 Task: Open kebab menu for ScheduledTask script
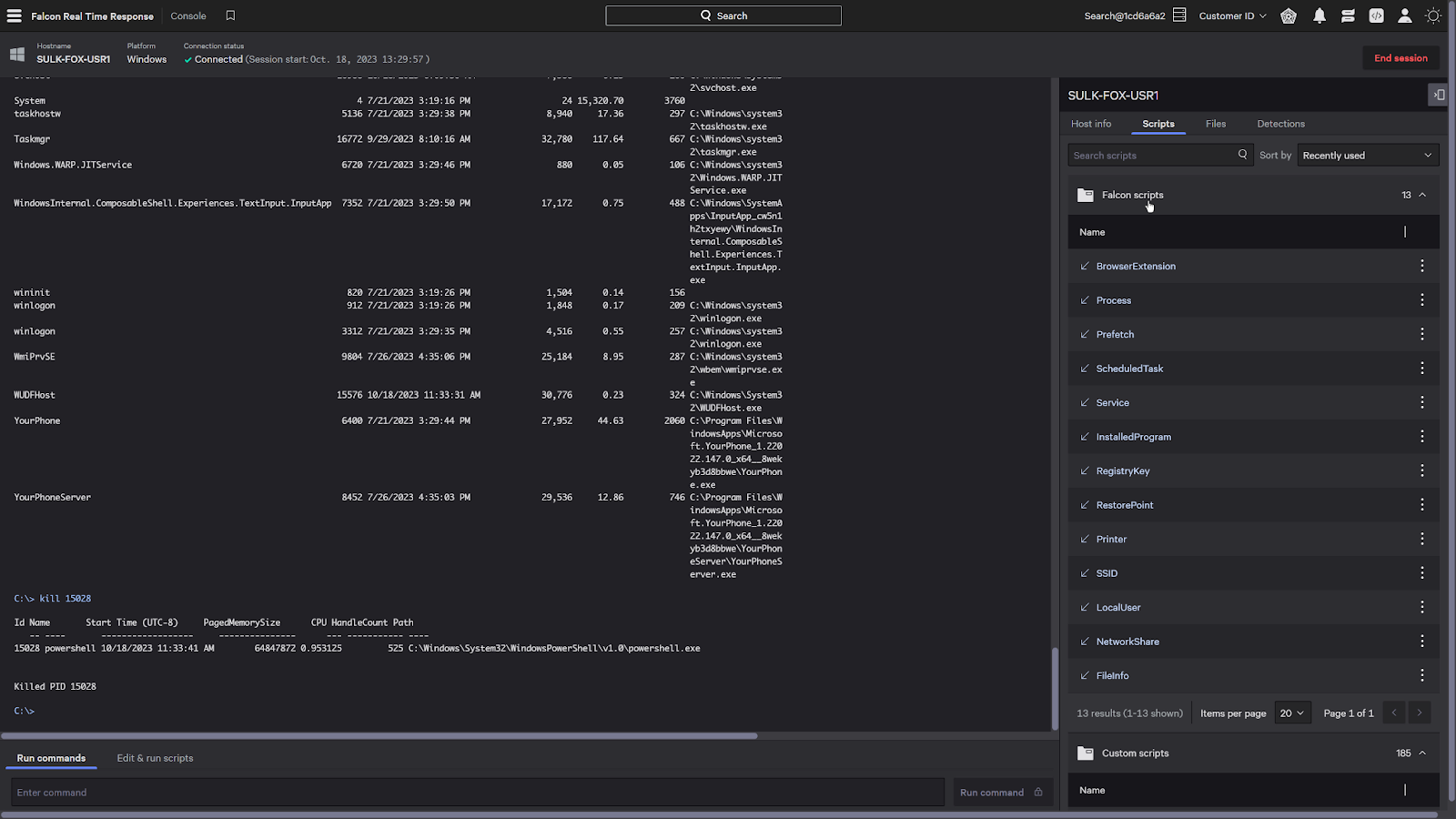(x=1421, y=369)
